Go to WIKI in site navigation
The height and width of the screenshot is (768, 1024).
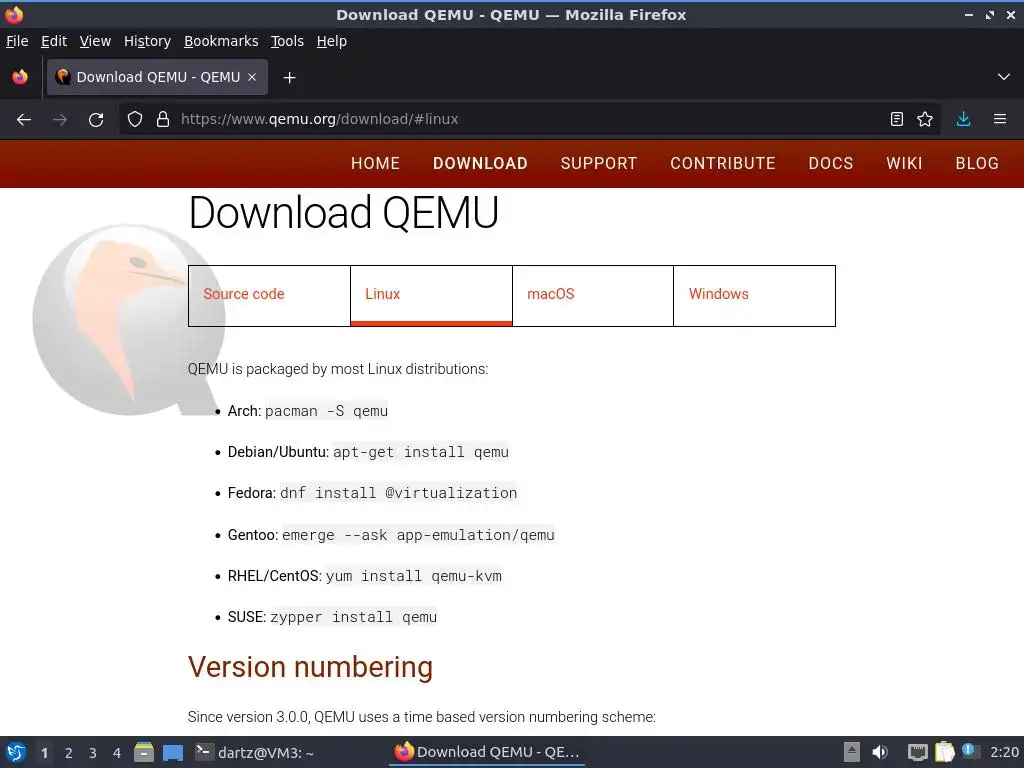point(904,163)
